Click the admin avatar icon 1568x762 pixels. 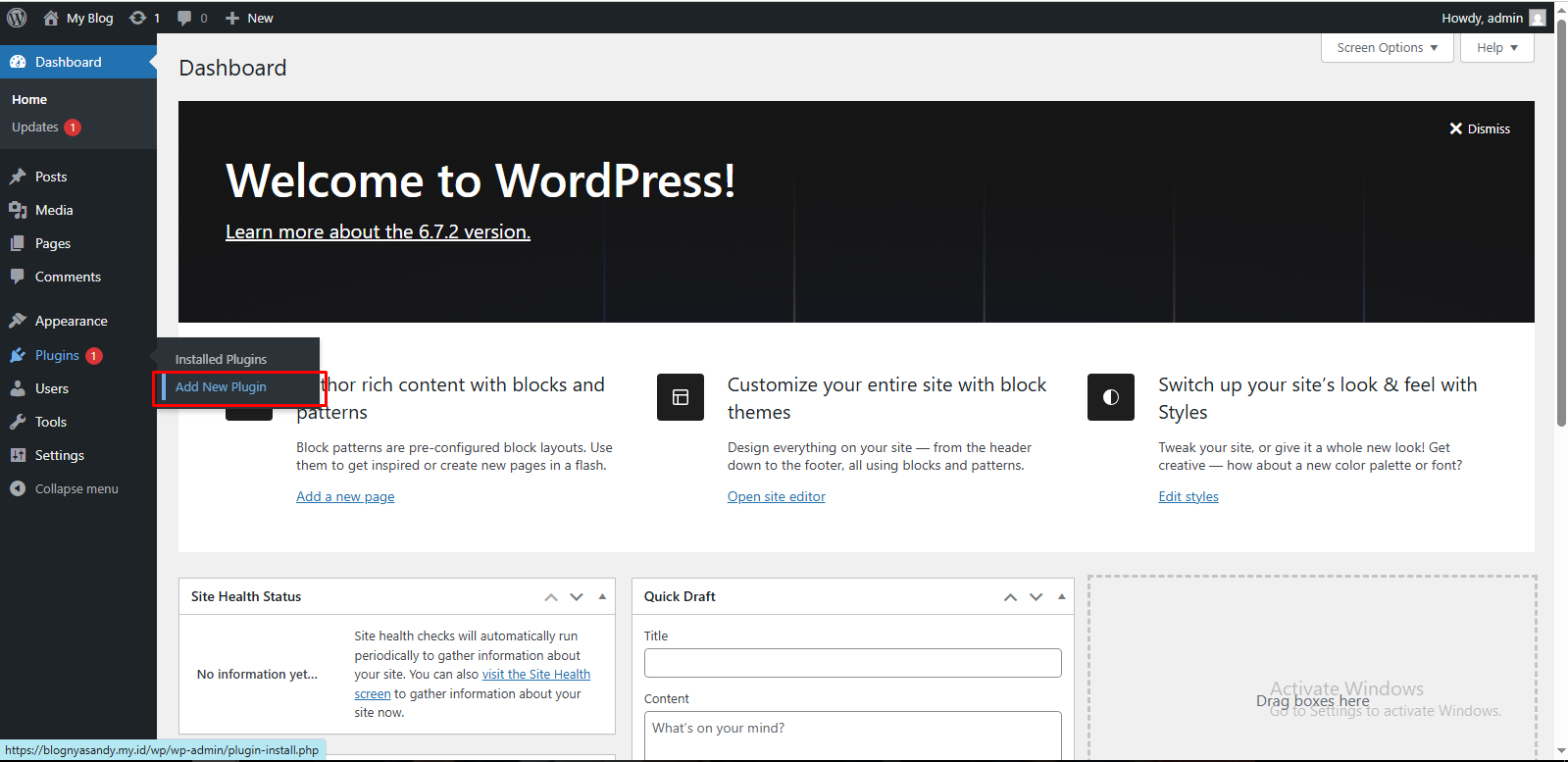coord(1538,18)
